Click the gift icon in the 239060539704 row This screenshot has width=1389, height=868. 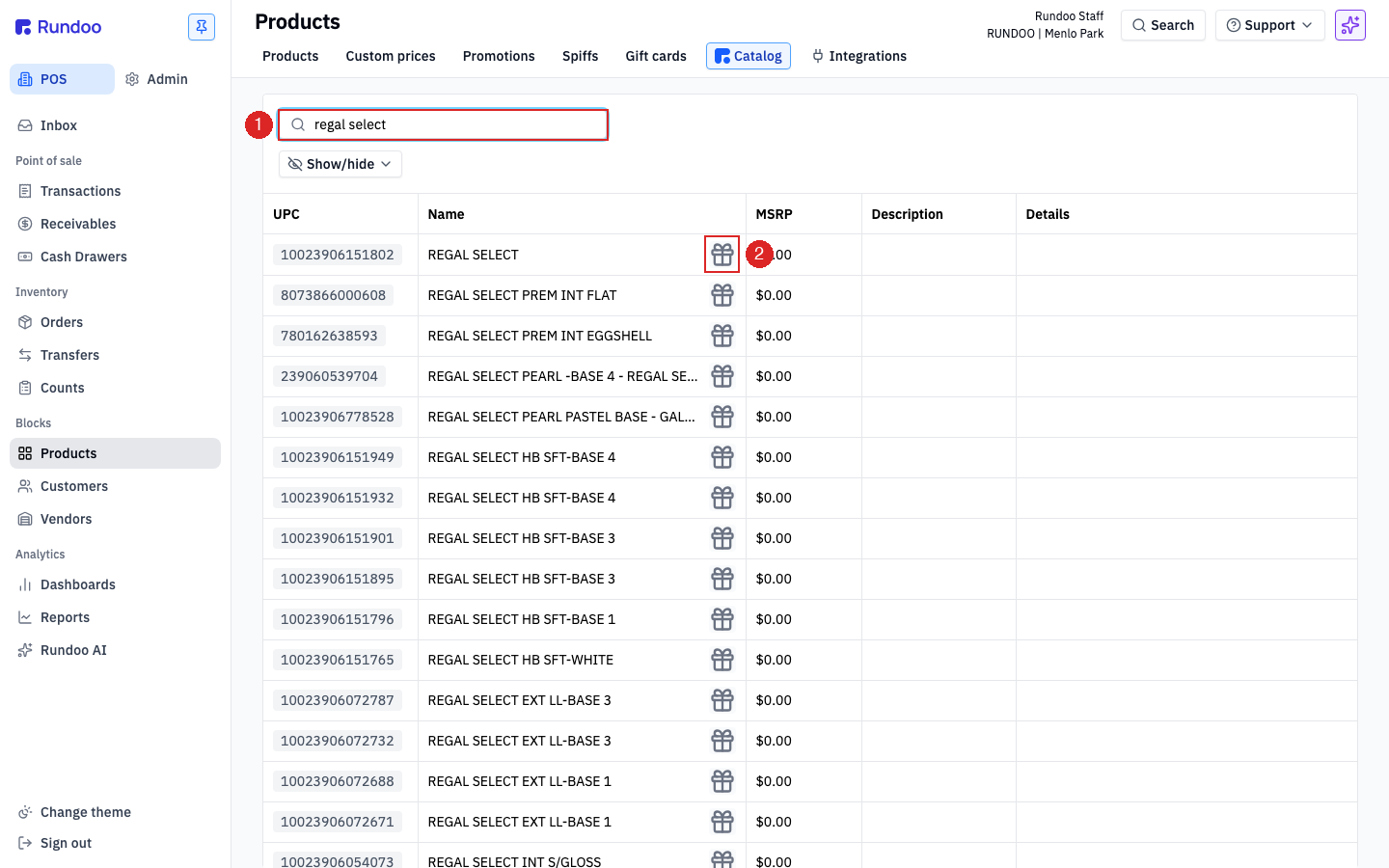click(722, 376)
